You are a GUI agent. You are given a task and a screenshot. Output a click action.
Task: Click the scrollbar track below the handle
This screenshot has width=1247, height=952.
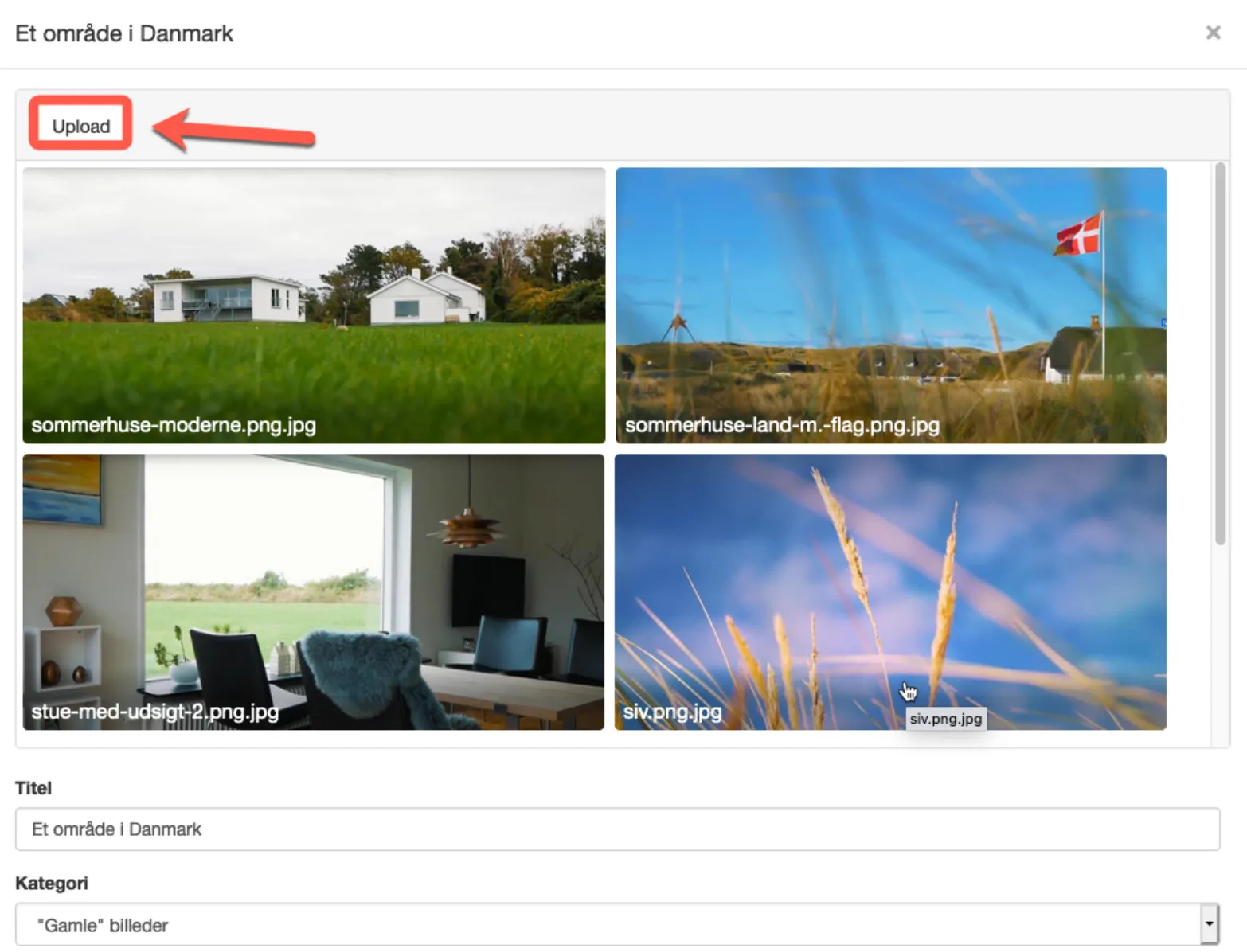coord(1220,645)
